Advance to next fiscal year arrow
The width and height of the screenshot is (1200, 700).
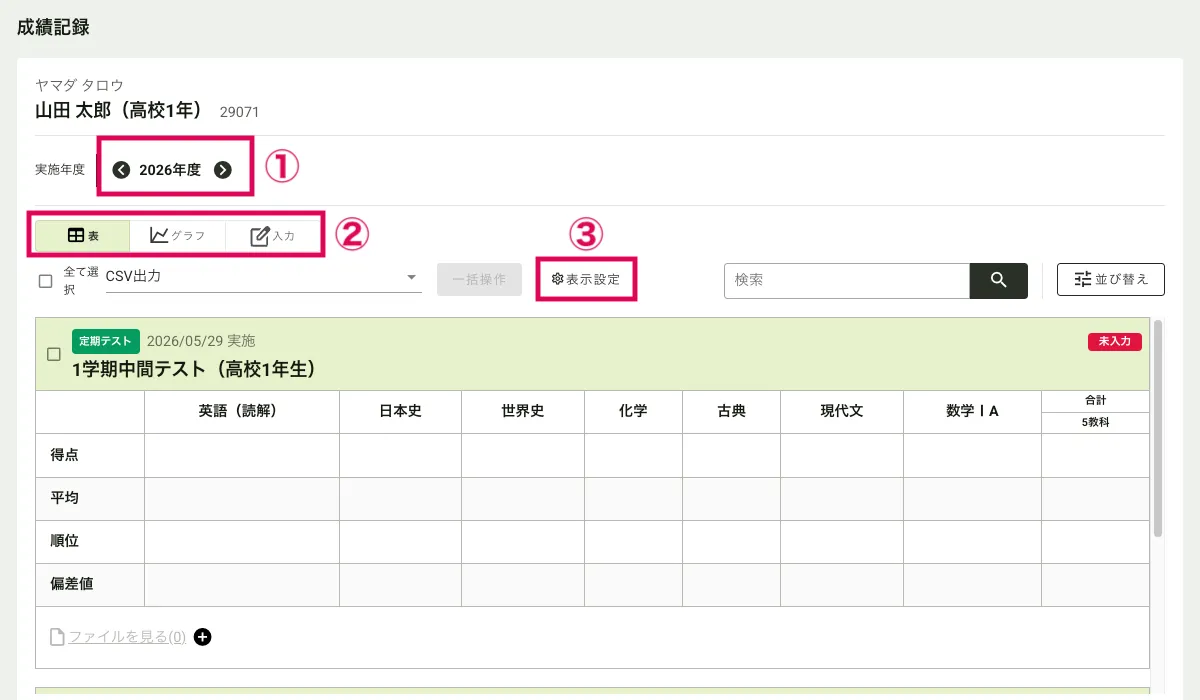[x=223, y=170]
